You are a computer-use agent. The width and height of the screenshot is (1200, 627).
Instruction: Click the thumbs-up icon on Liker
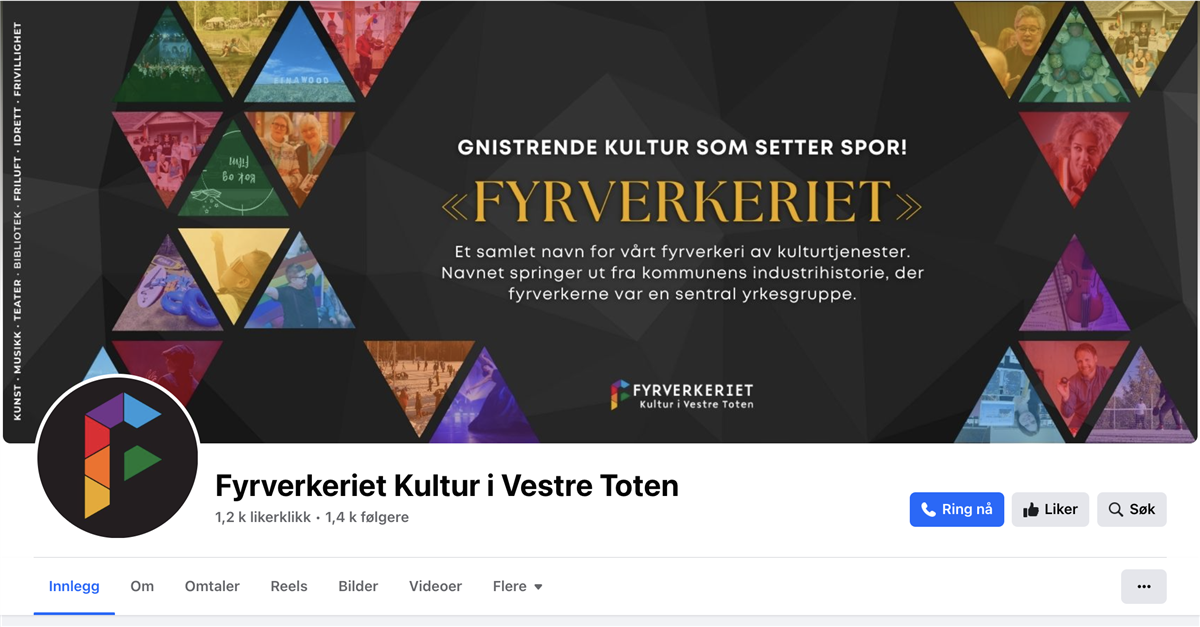click(x=1031, y=509)
